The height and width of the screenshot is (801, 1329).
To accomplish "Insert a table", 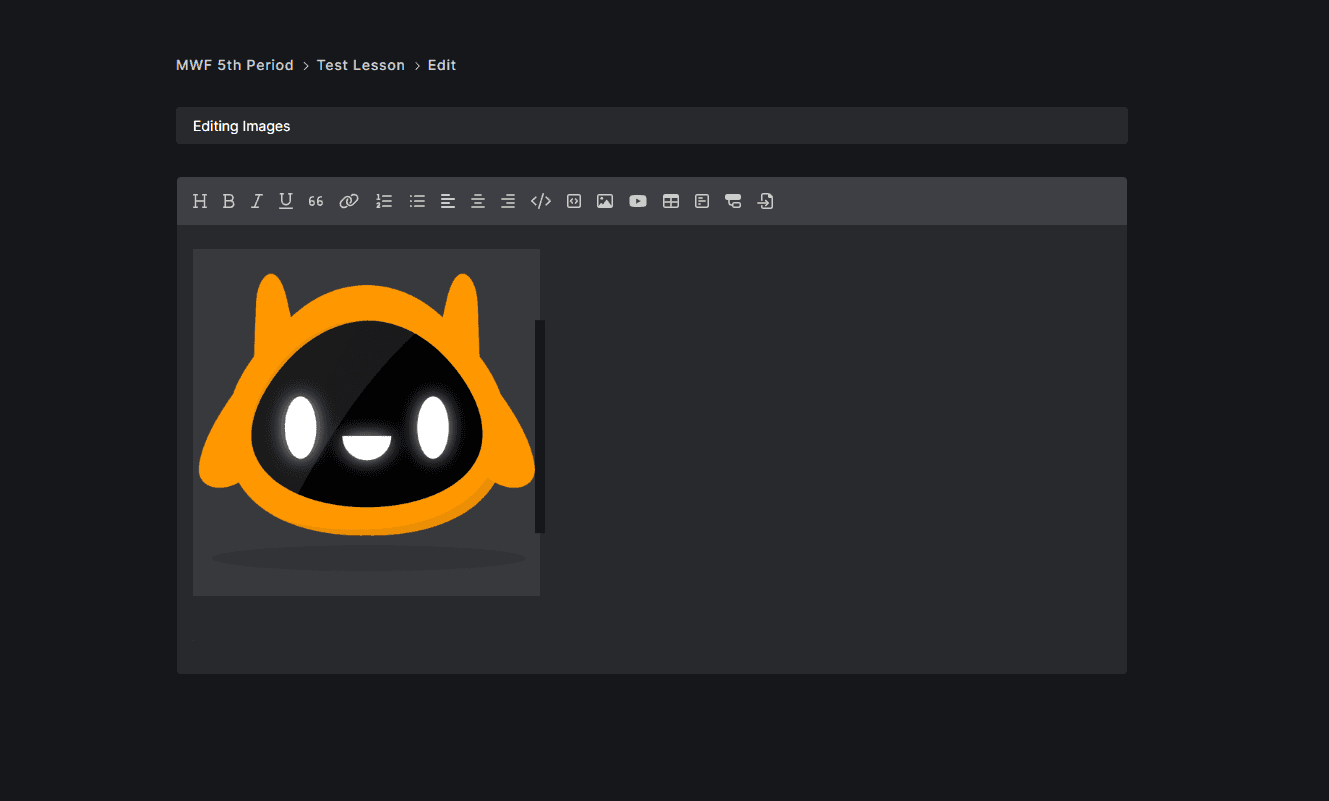I will click(x=671, y=201).
